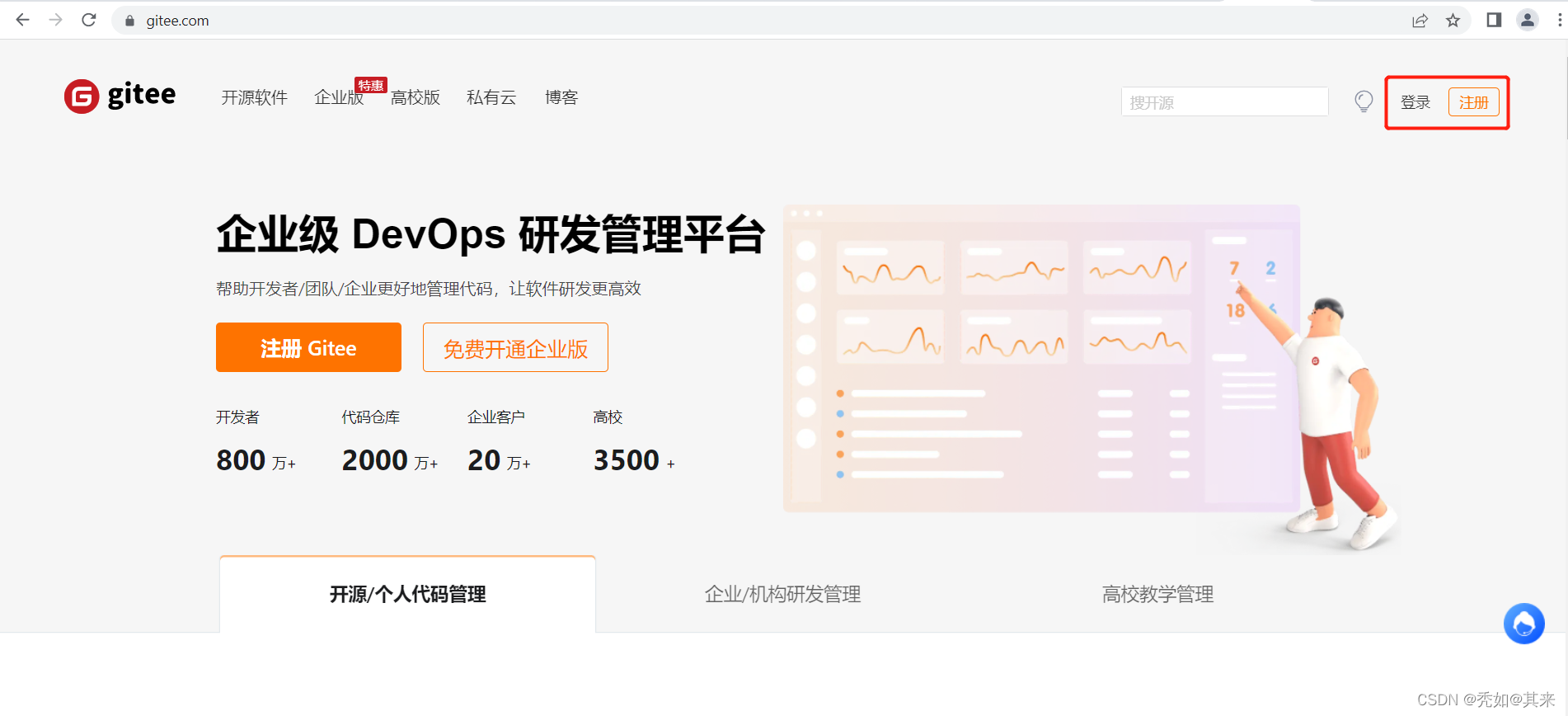This screenshot has width=1568, height=716.
Task: Open the blue floating chat assistant icon
Action: (1523, 624)
